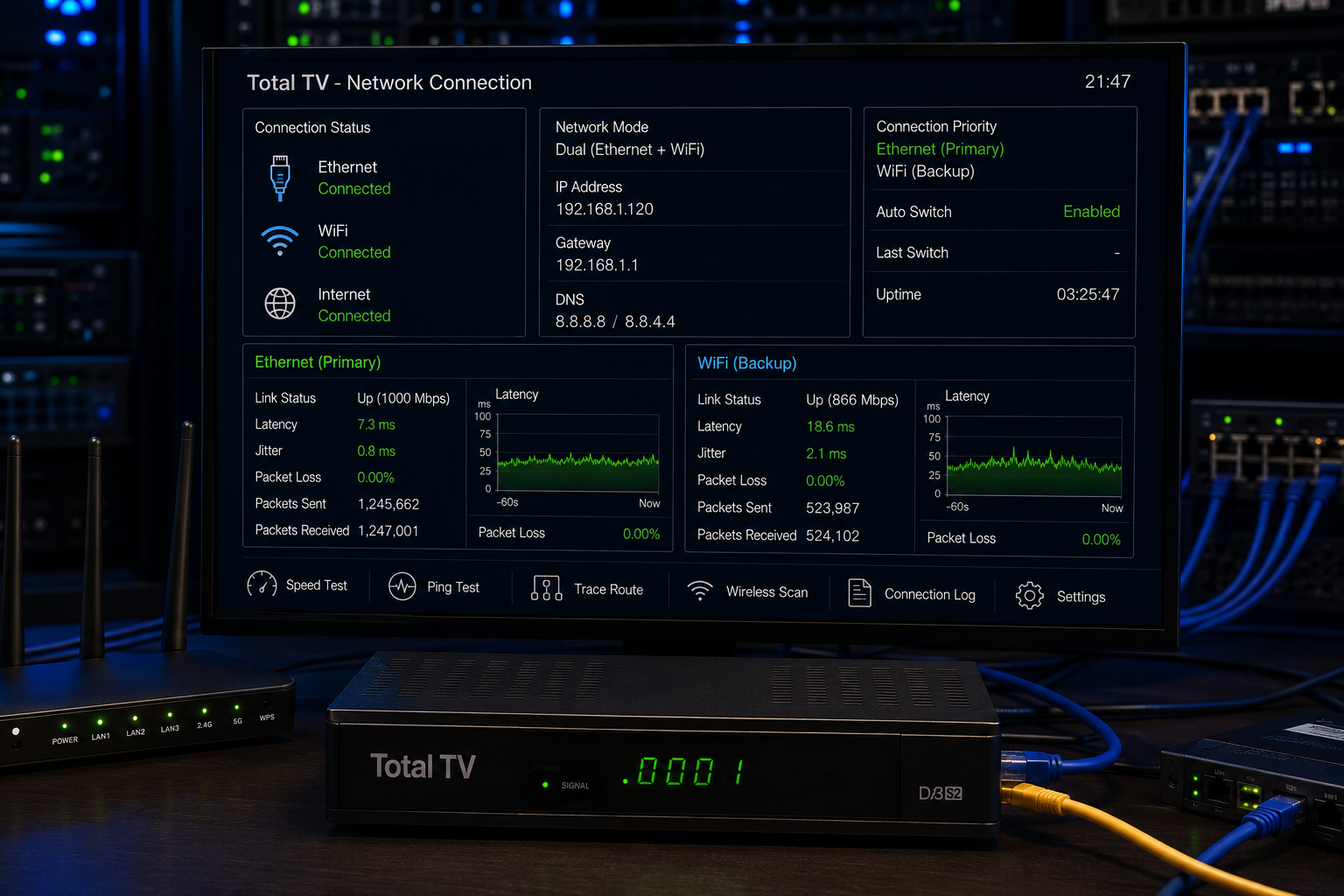The height and width of the screenshot is (896, 1344).
Task: Click the Settings gear icon
Action: point(1030,596)
